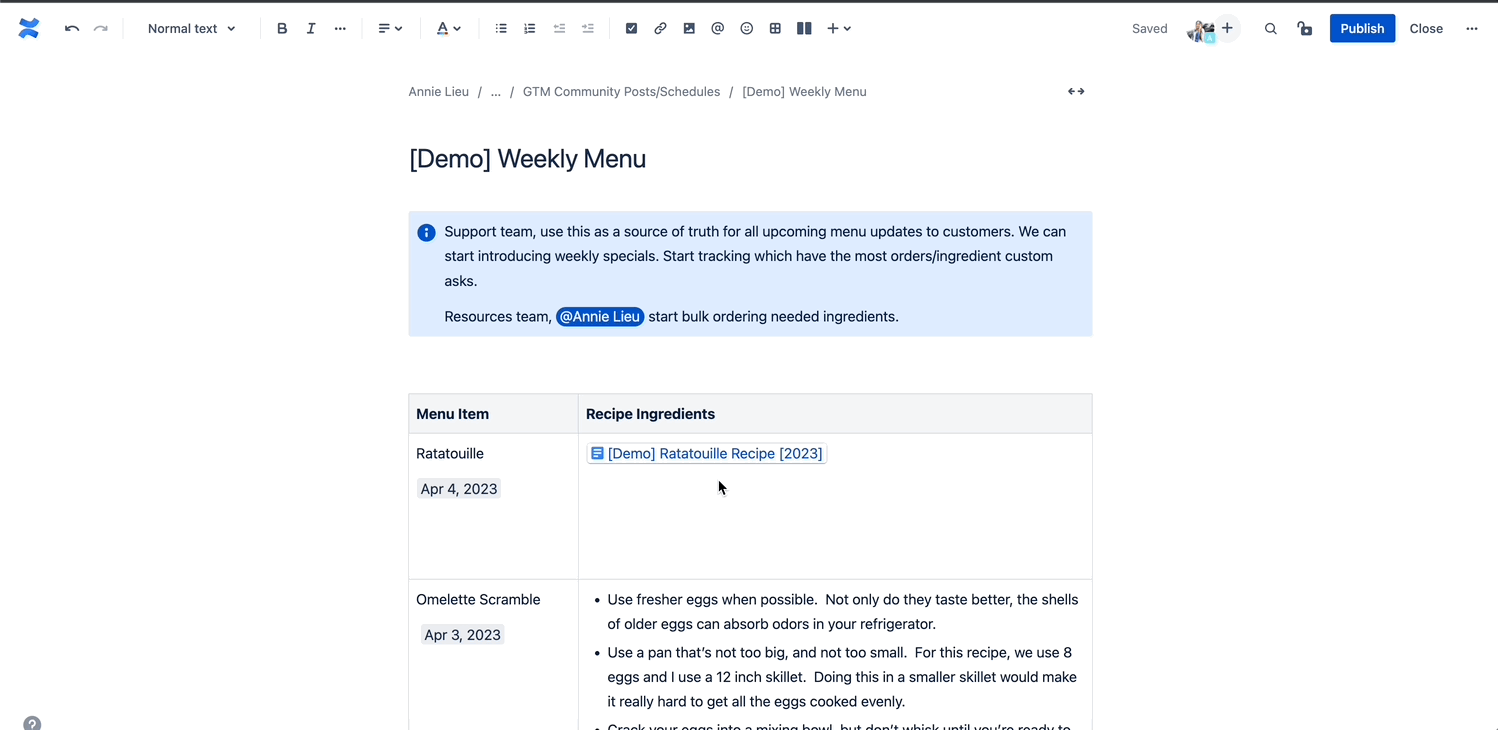Click the image insert icon

pos(689,29)
